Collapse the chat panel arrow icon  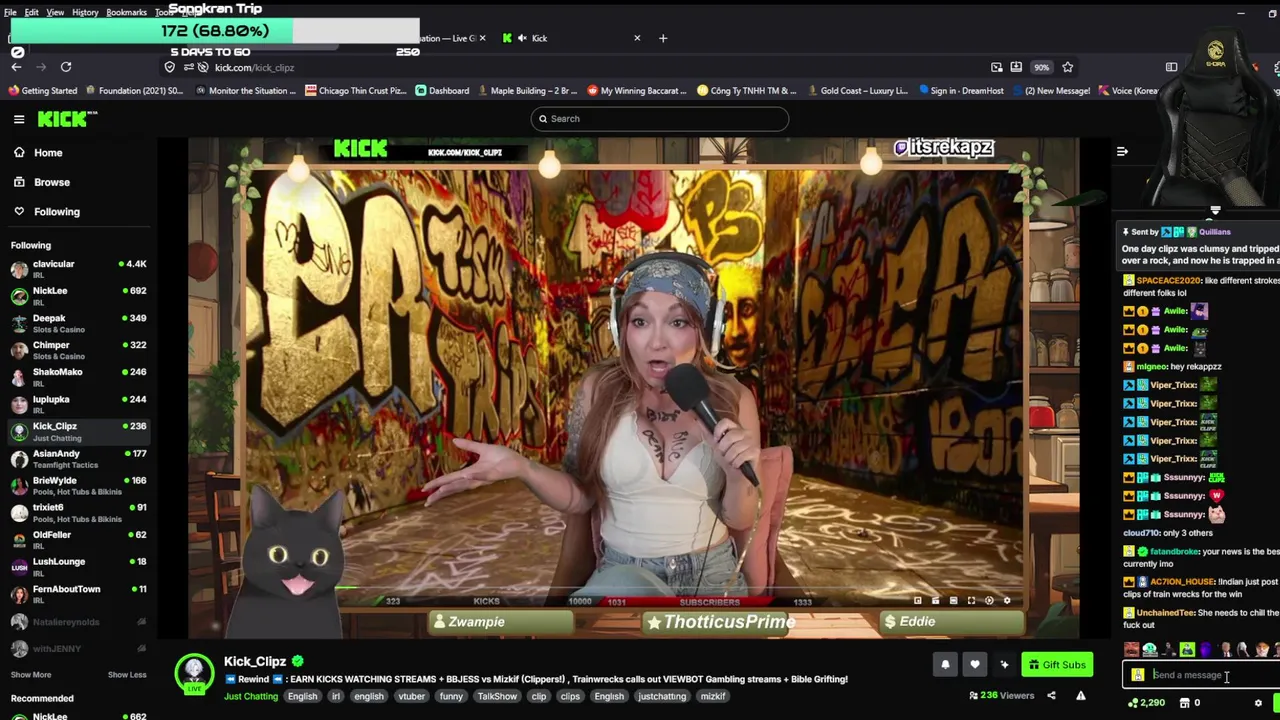coord(1122,151)
